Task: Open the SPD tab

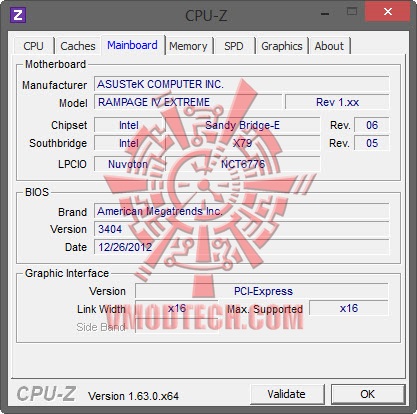Action: tap(234, 46)
